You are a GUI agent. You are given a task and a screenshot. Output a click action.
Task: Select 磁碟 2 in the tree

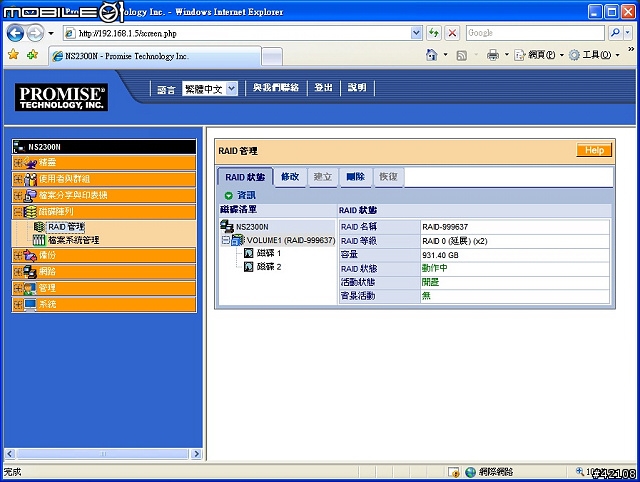tap(269, 267)
